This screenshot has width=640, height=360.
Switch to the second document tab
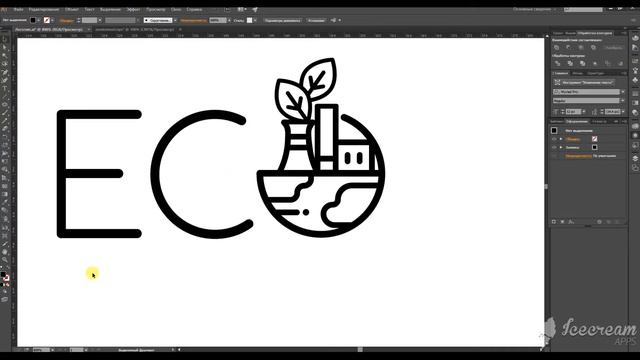(x=135, y=29)
